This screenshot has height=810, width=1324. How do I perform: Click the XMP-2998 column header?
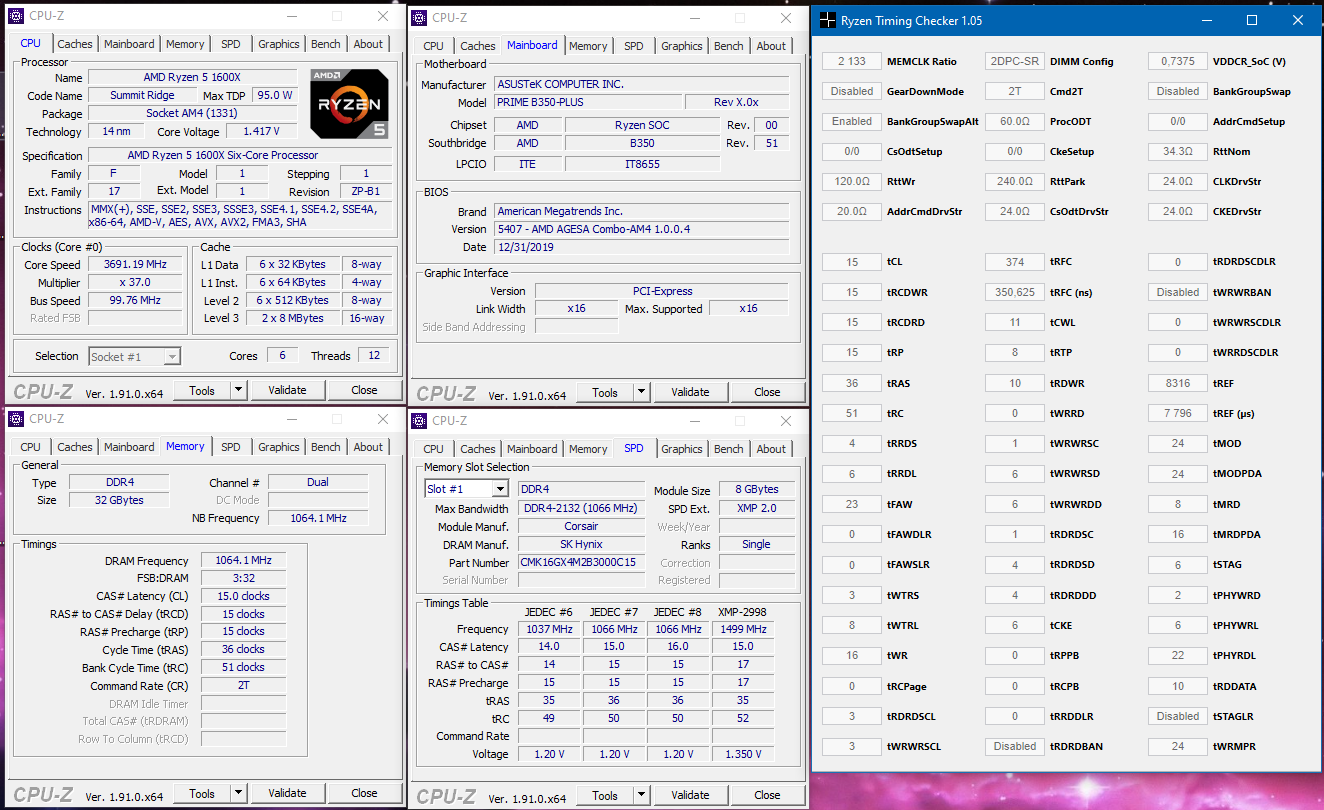click(x=742, y=611)
